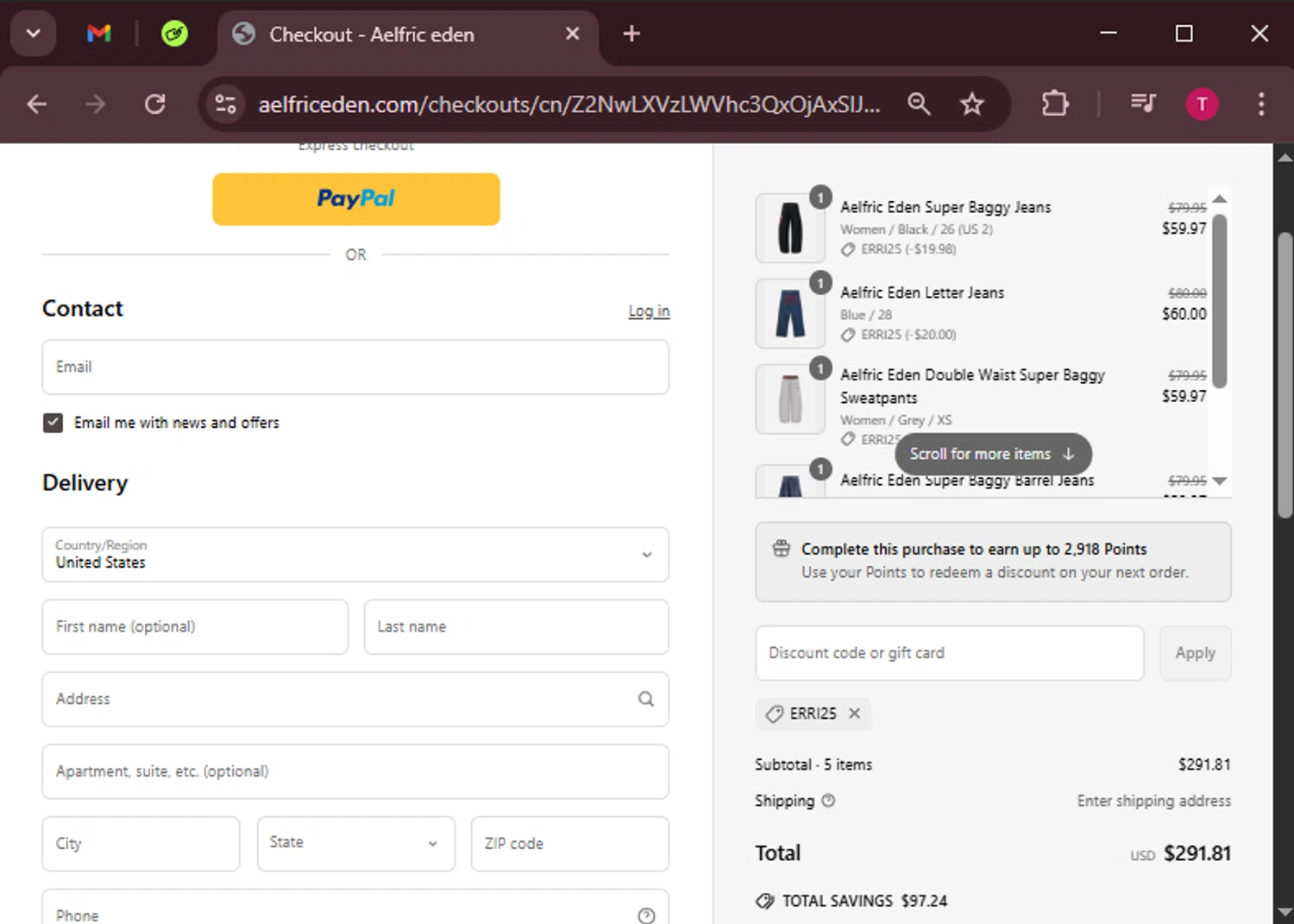Select the Letter Jeans thumbnail
The image size is (1294, 924).
pyautogui.click(x=790, y=313)
